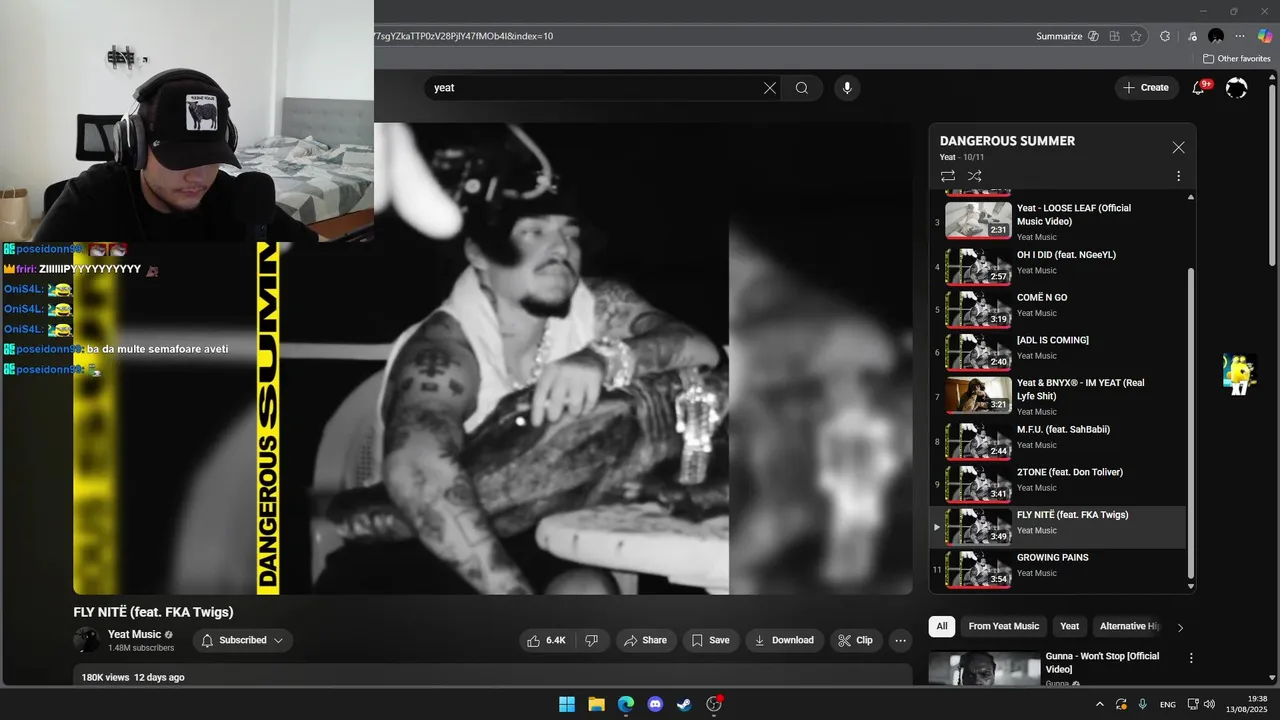Open the Edge profile avatar

coord(1216,36)
